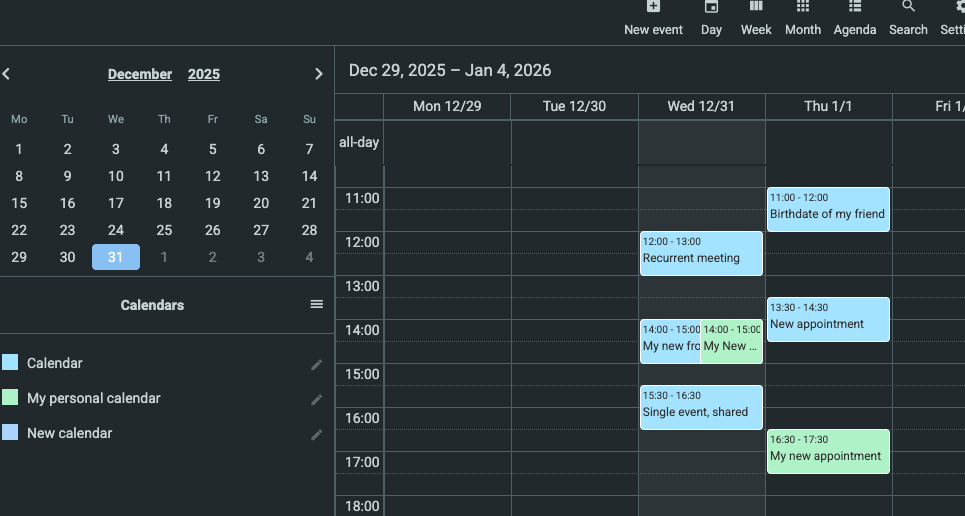Screen dimensions: 965x516
Task: Go to previous month in mini calendar
Action: tap(6, 74)
